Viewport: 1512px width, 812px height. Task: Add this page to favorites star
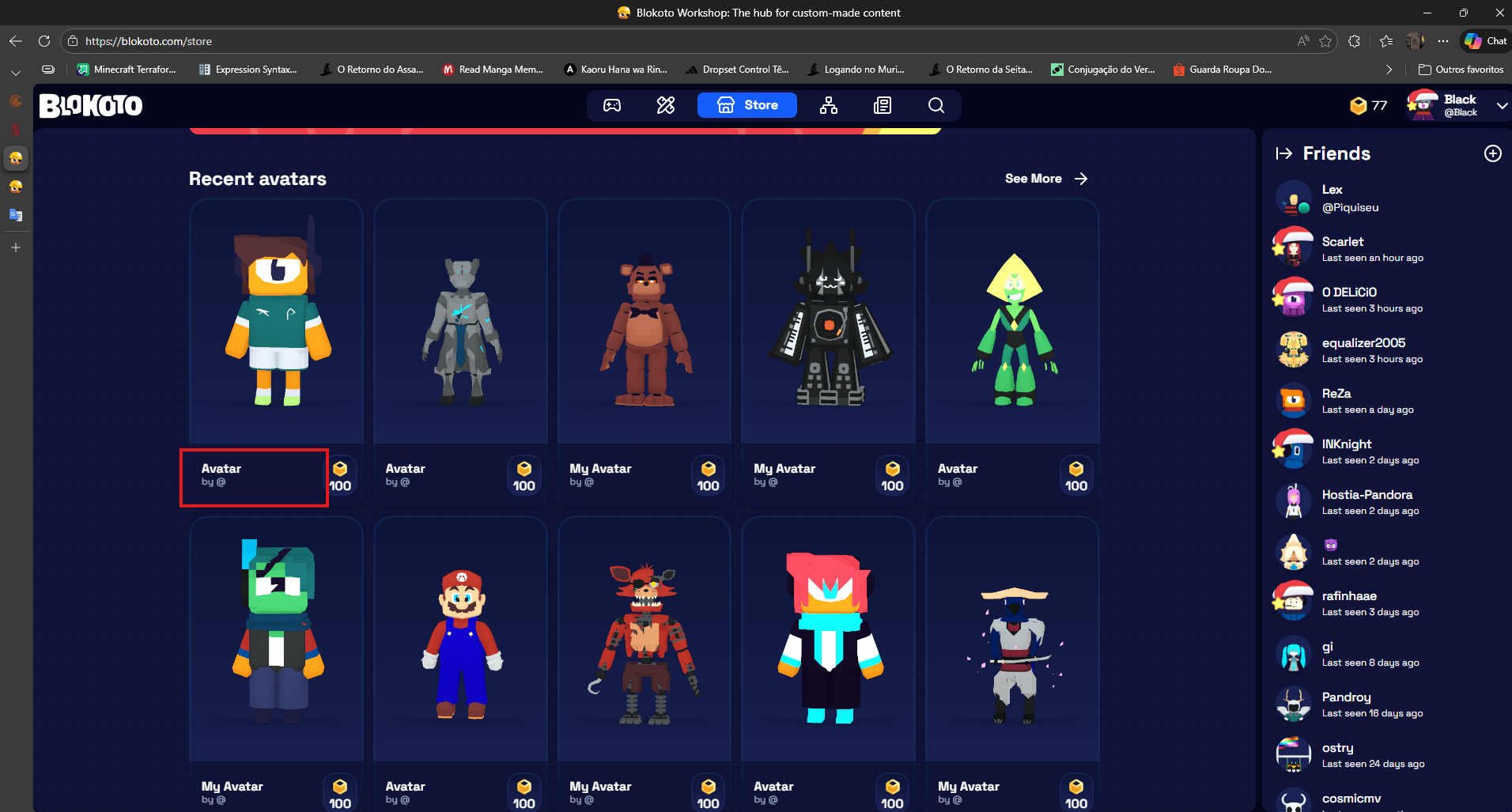1325,41
